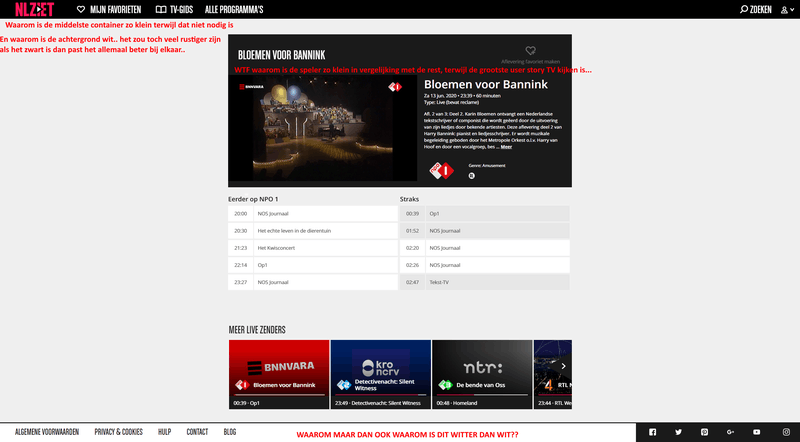Select upcoming NOS Journaal at 02:26
This screenshot has width=800, height=442.
click(x=485, y=265)
